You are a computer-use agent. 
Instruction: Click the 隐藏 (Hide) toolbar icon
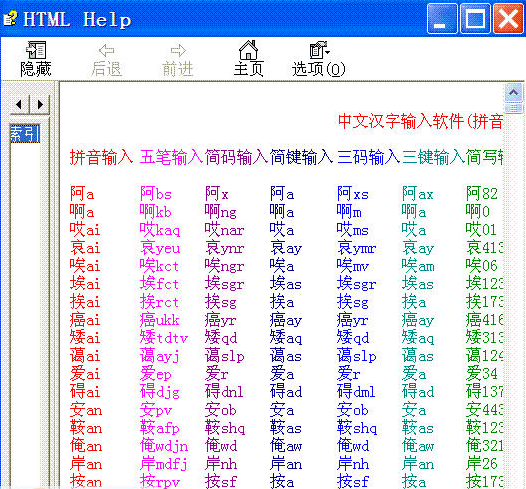pyautogui.click(x=36, y=50)
